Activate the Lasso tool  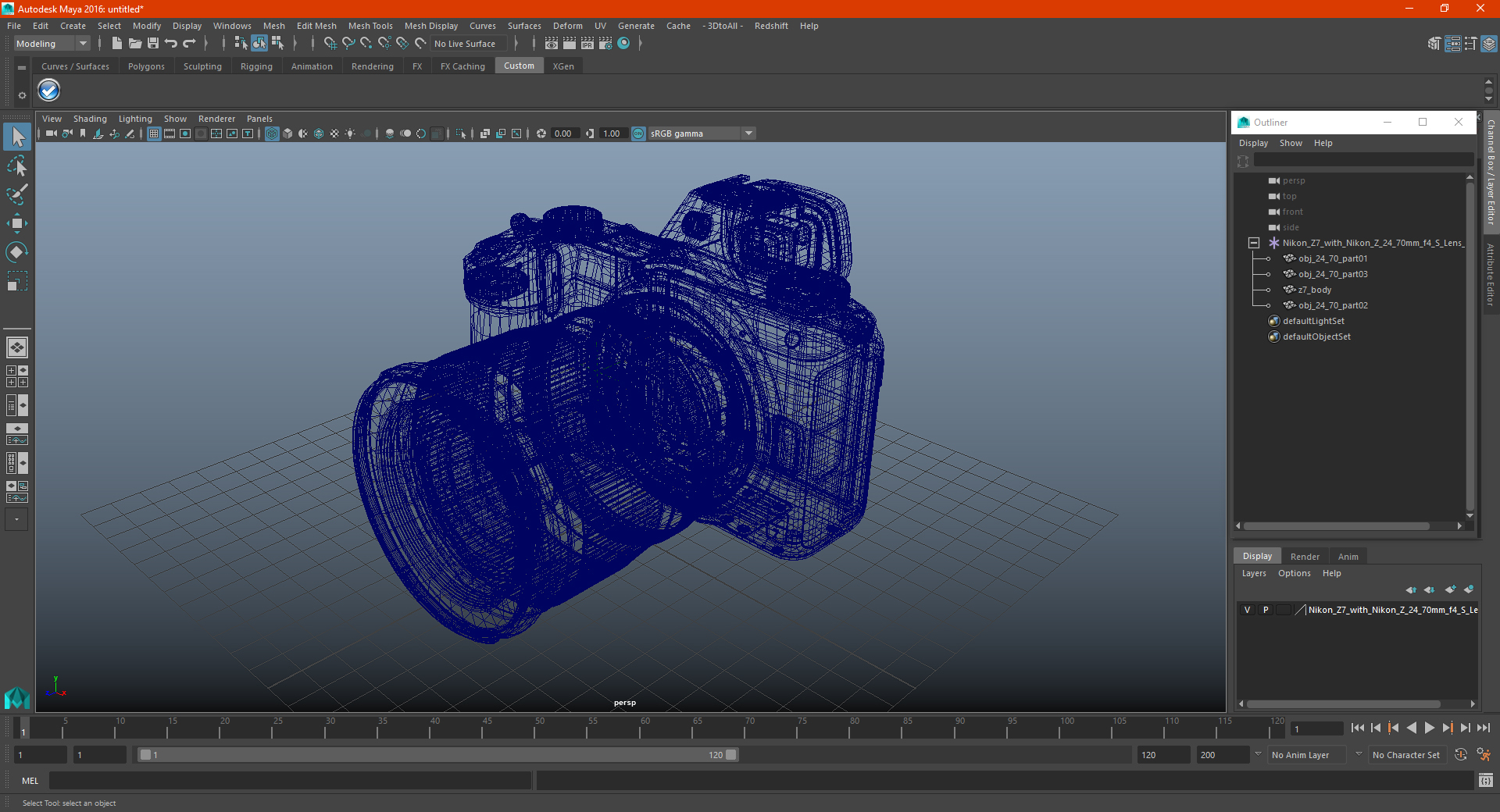(16, 166)
